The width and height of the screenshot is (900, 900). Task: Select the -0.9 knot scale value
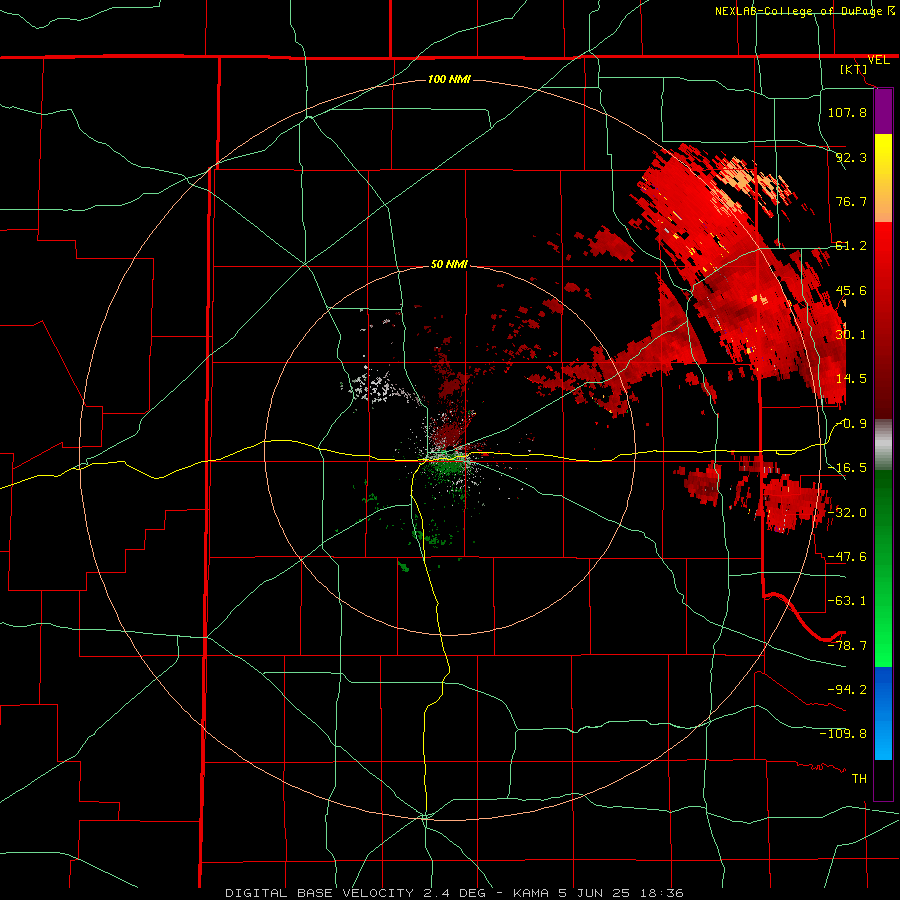(851, 424)
